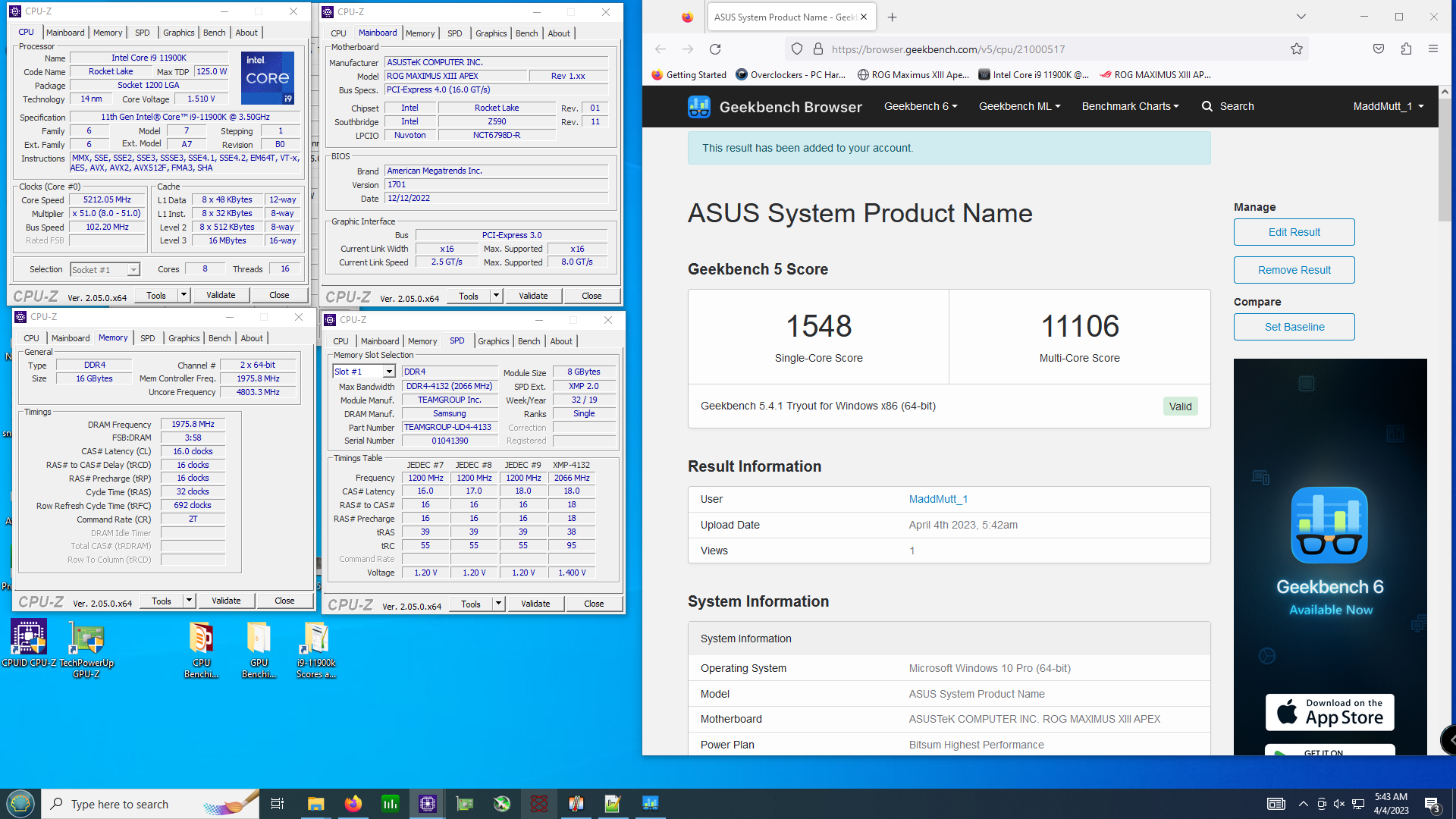Click the padlock site info icon
The height and width of the screenshot is (819, 1456).
tap(818, 49)
